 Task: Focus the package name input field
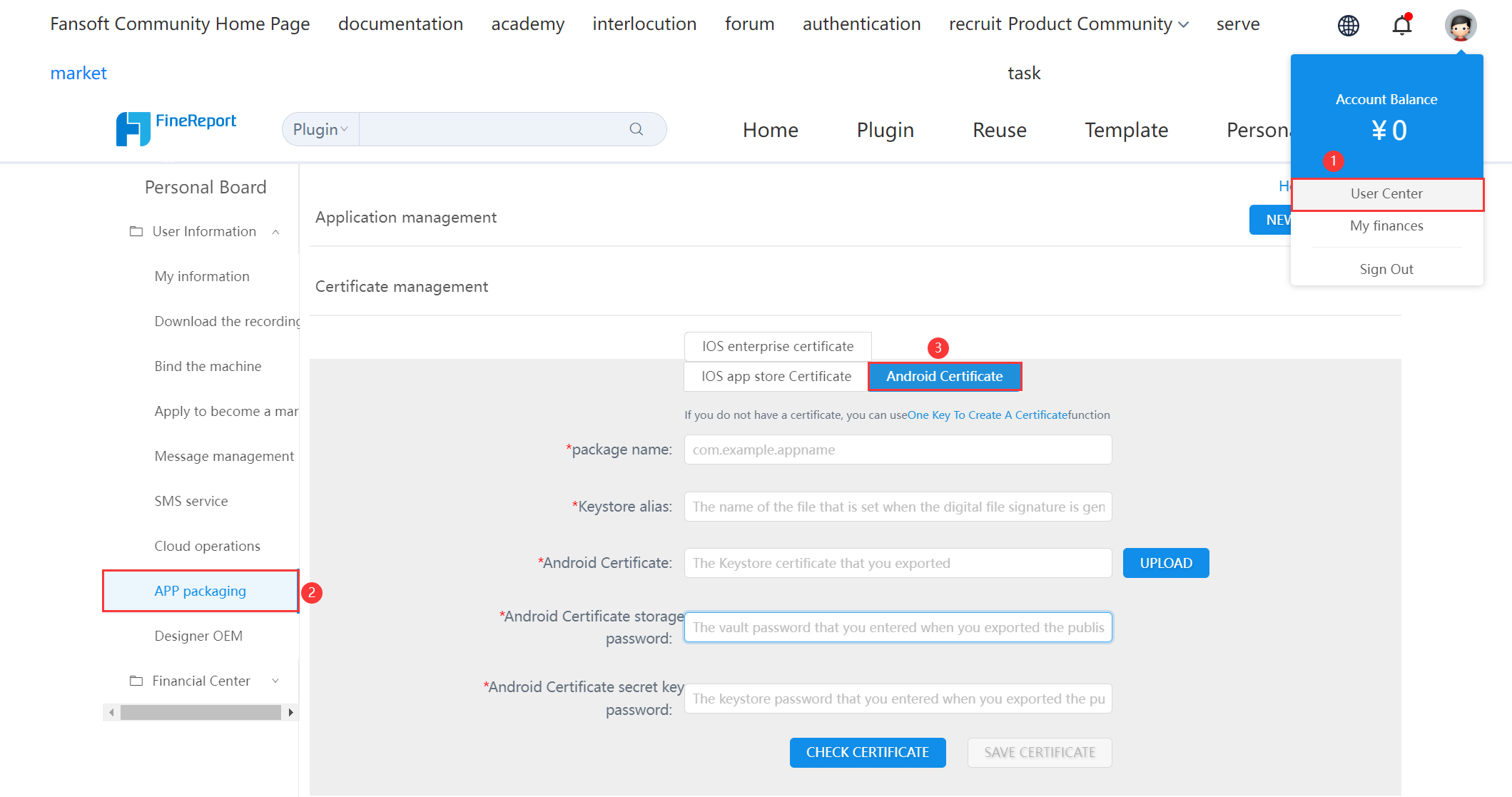(x=898, y=450)
